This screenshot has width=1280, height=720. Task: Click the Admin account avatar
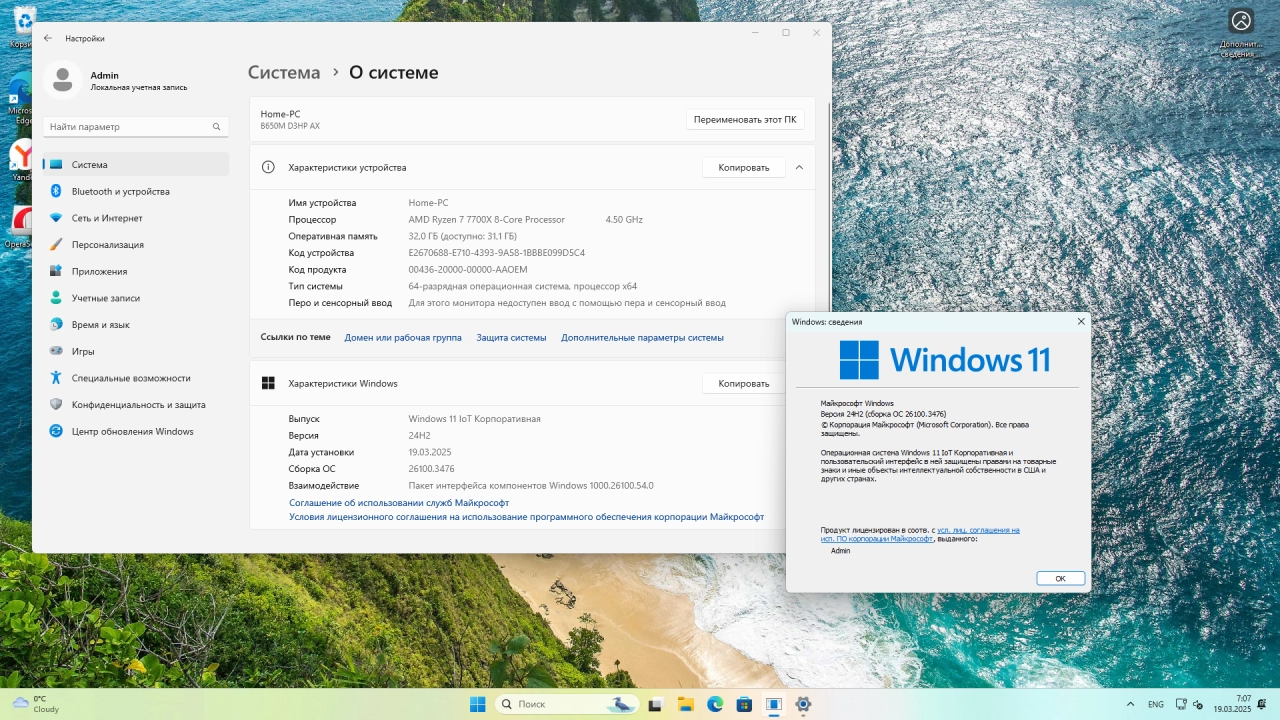point(63,80)
